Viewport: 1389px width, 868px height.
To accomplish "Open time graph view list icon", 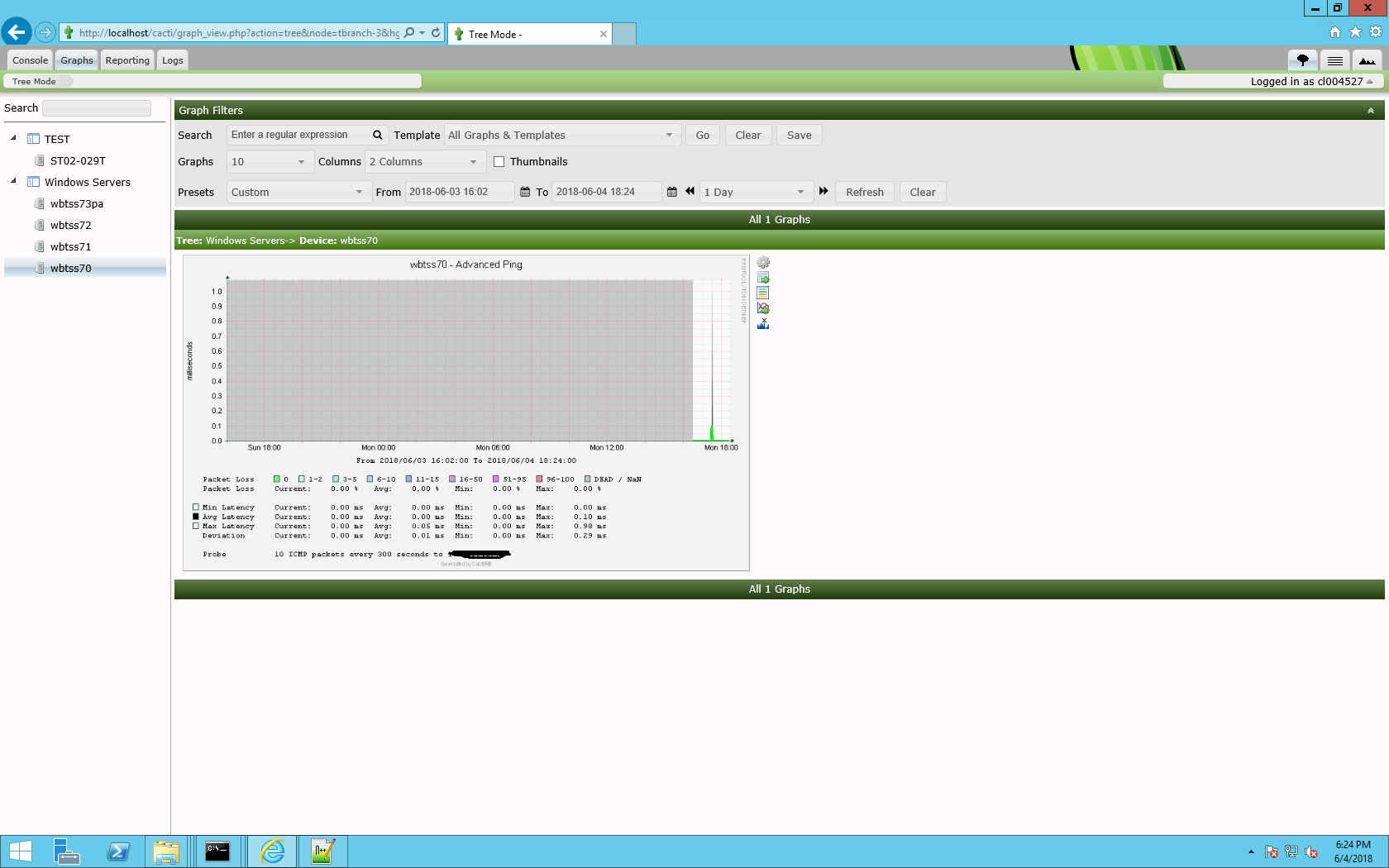I will click(x=763, y=293).
